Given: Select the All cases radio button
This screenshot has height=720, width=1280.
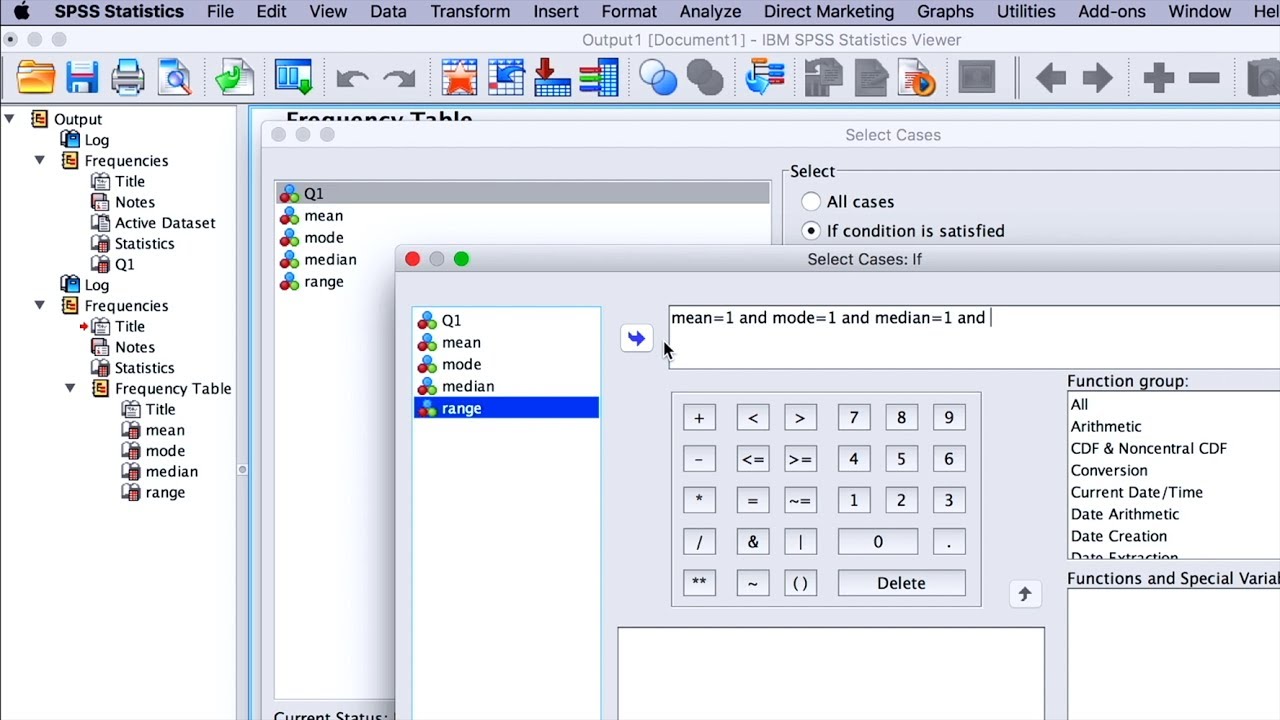Looking at the screenshot, I should 811,202.
